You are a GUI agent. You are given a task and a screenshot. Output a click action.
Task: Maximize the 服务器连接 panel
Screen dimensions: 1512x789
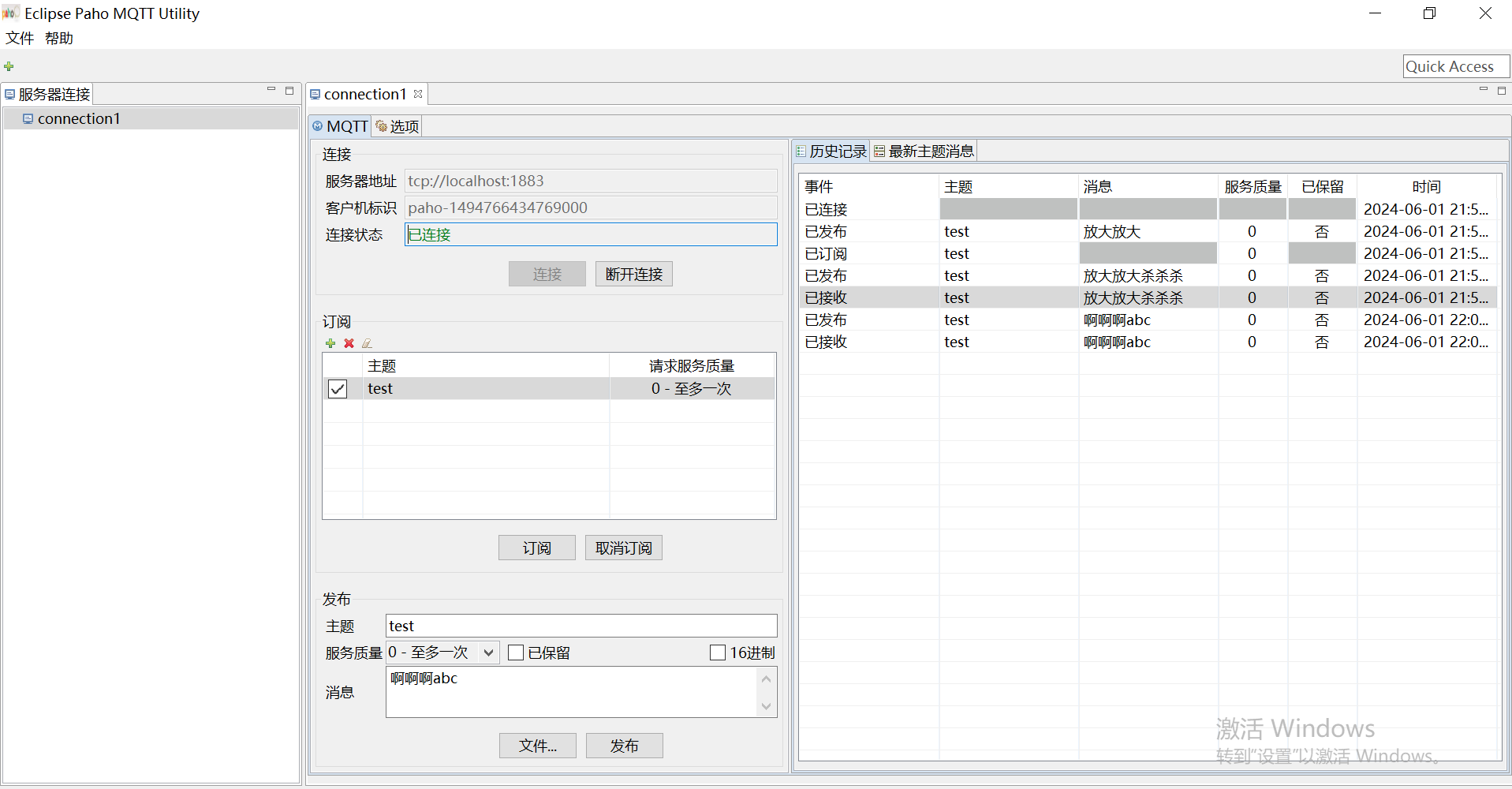click(289, 91)
